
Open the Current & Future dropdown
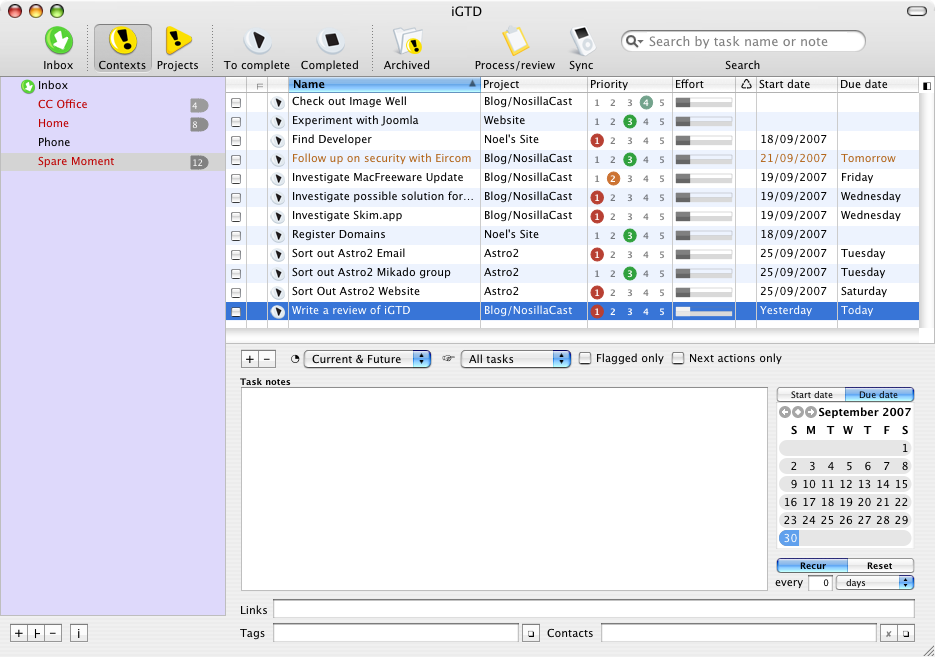click(367, 359)
